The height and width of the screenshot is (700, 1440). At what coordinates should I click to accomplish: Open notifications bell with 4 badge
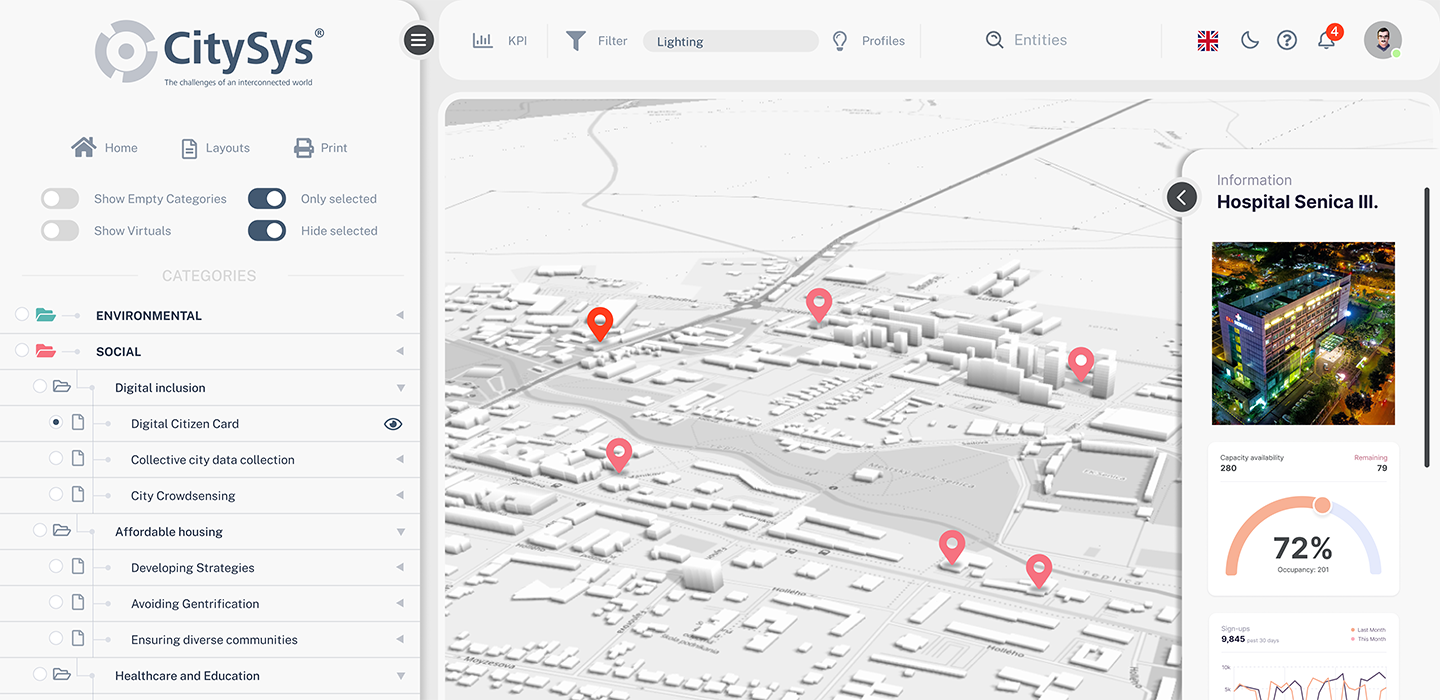click(1328, 38)
